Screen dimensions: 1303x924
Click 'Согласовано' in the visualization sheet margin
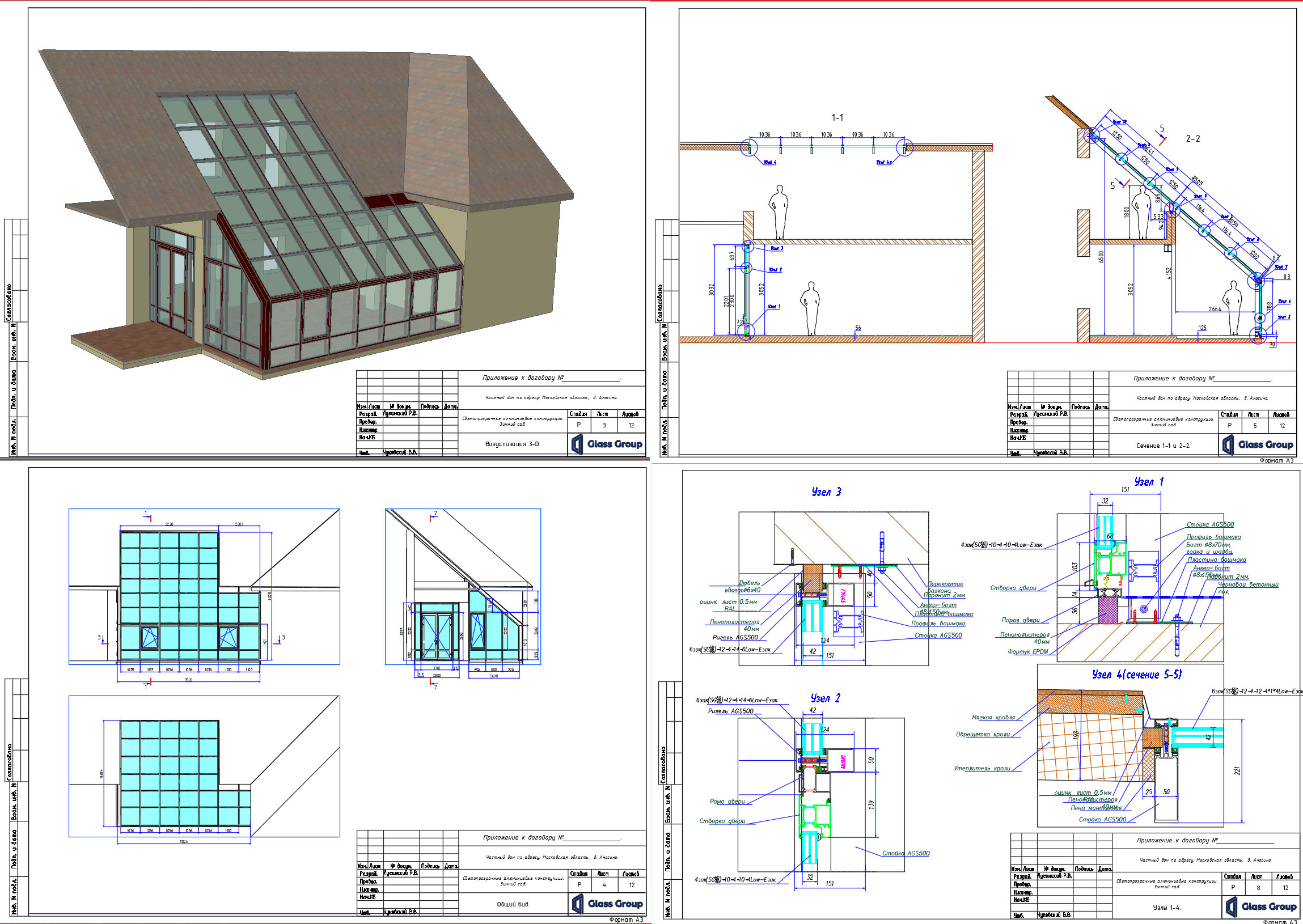tap(9, 302)
